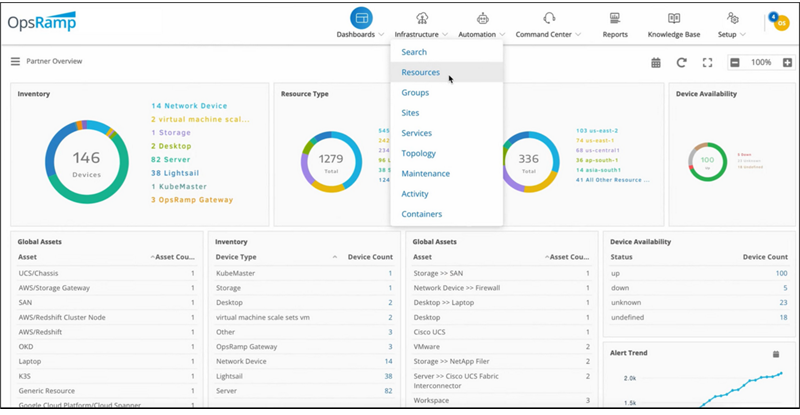
Task: Click the Command Center headset icon
Action: click(x=549, y=18)
